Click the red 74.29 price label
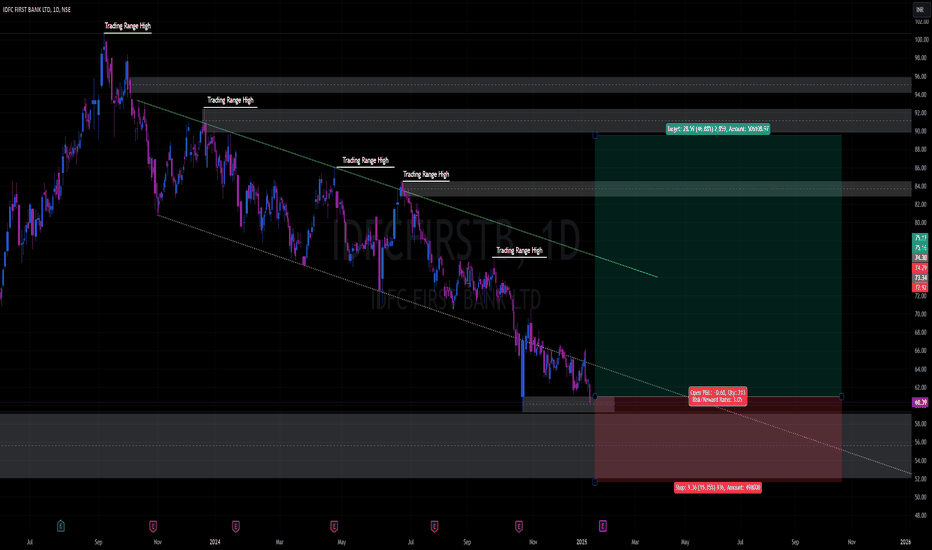This screenshot has width=932, height=550. 921,268
